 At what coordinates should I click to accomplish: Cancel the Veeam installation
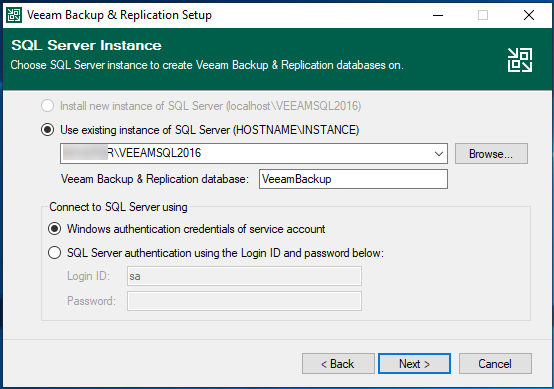coord(495,364)
